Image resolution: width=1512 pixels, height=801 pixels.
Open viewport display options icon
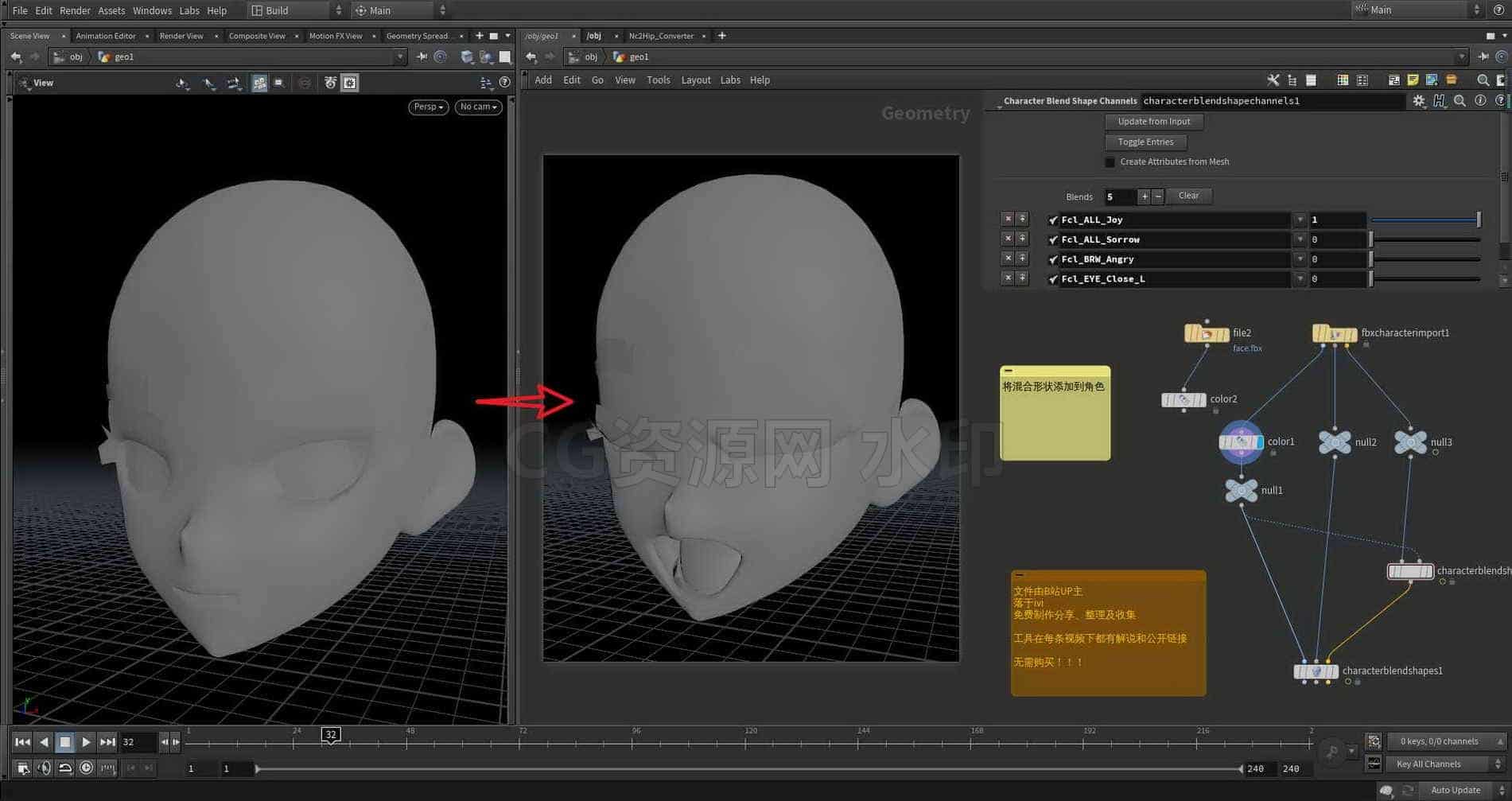[x=486, y=83]
